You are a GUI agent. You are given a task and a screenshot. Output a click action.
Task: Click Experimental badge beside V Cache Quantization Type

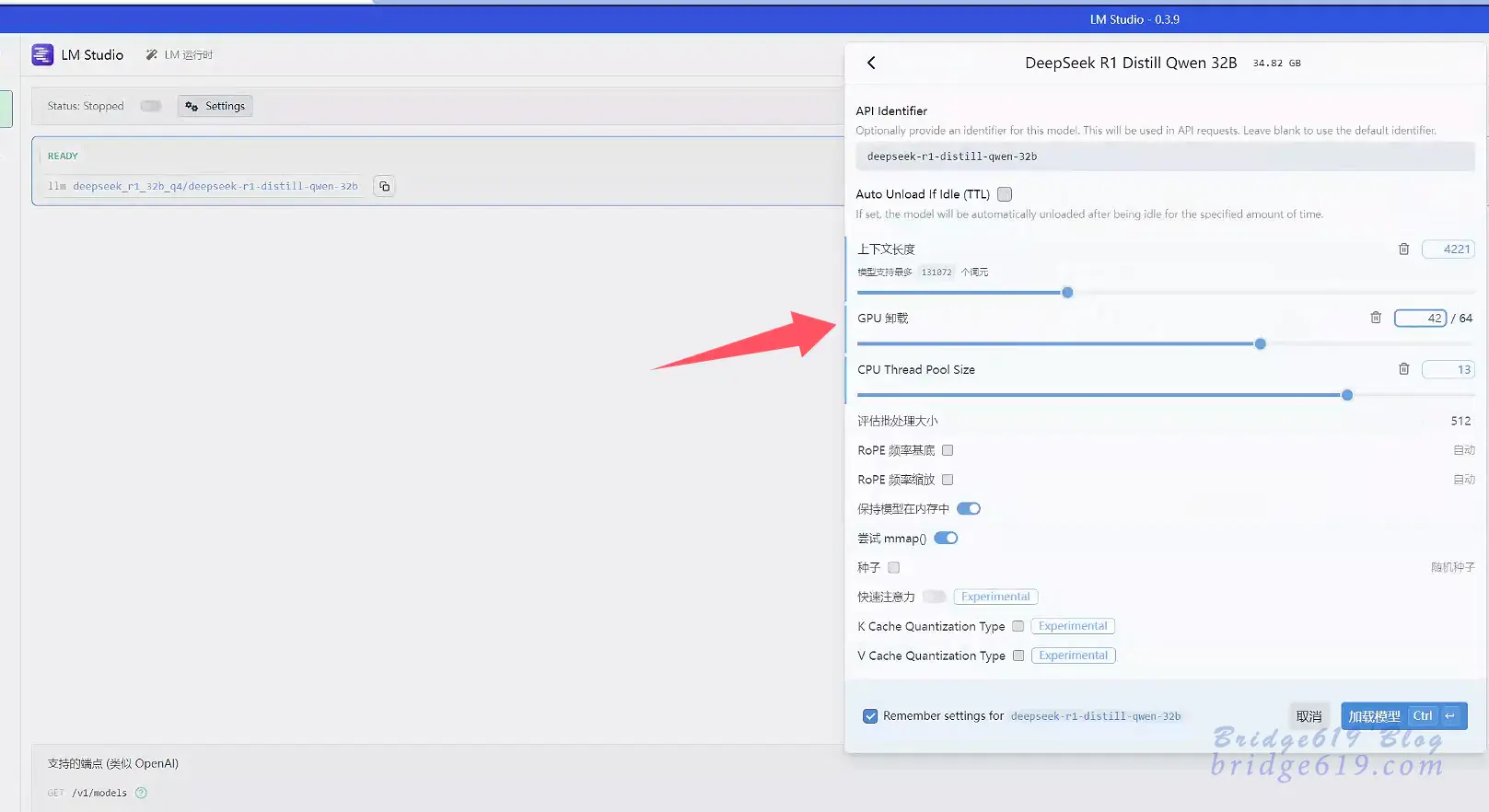pyautogui.click(x=1074, y=655)
